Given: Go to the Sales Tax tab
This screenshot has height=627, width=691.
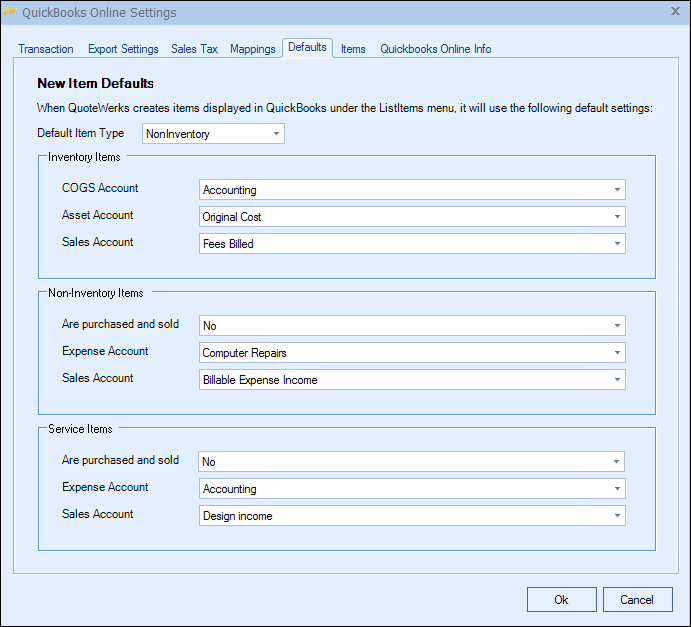Looking at the screenshot, I should click(194, 49).
